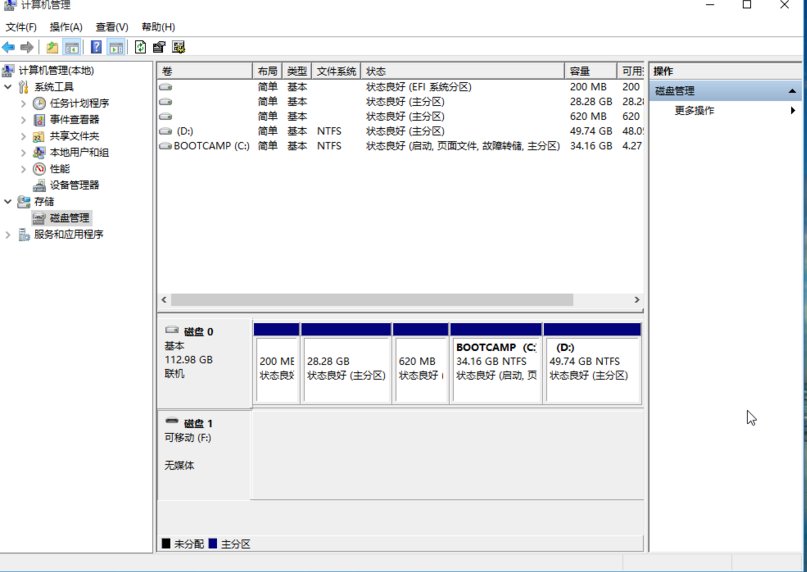This screenshot has width=807, height=572.
Task: Expand the 共享文件夹 node
Action: [23, 136]
